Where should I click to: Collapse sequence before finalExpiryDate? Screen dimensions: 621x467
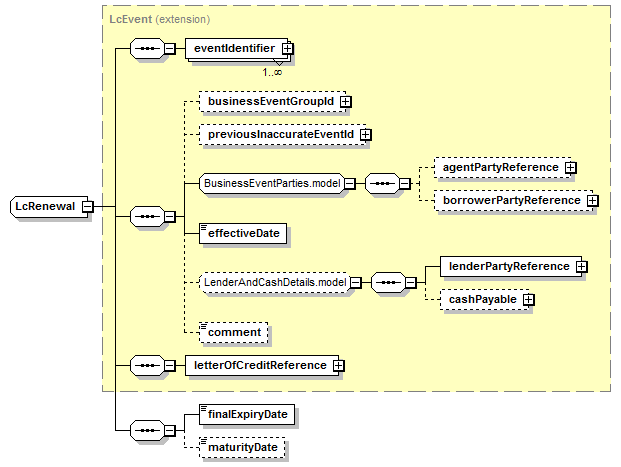170,430
